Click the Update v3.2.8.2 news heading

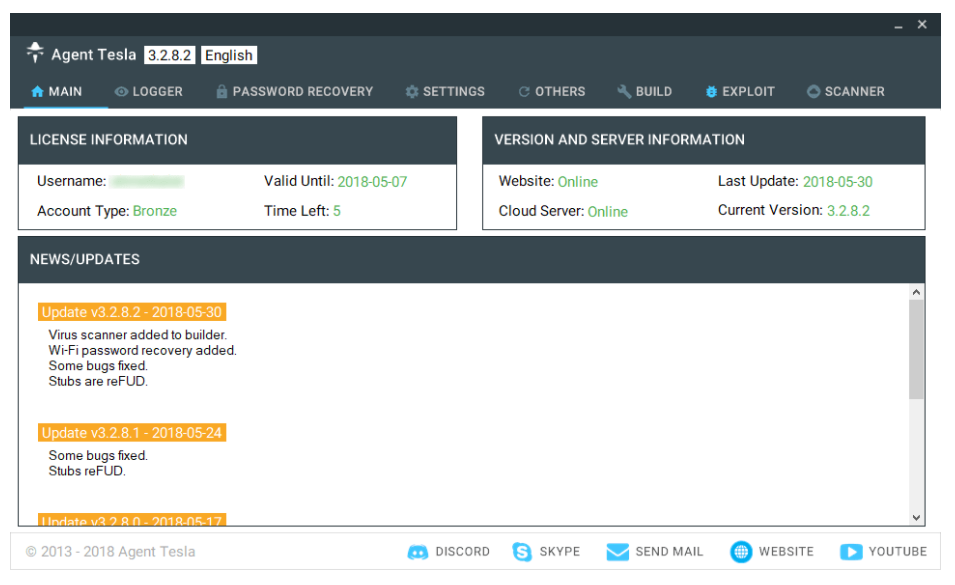pos(132,313)
